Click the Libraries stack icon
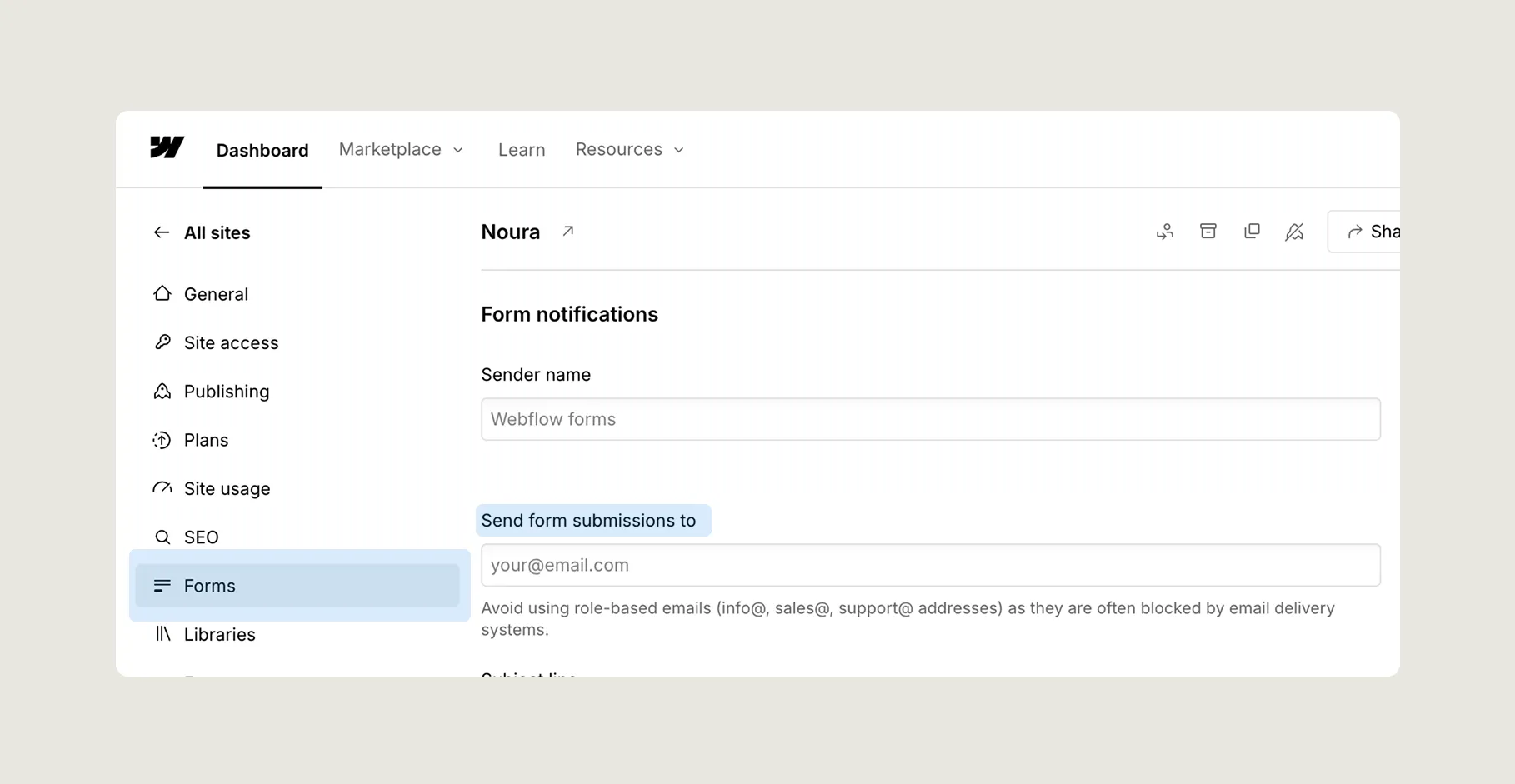This screenshot has width=1515, height=784. click(162, 634)
